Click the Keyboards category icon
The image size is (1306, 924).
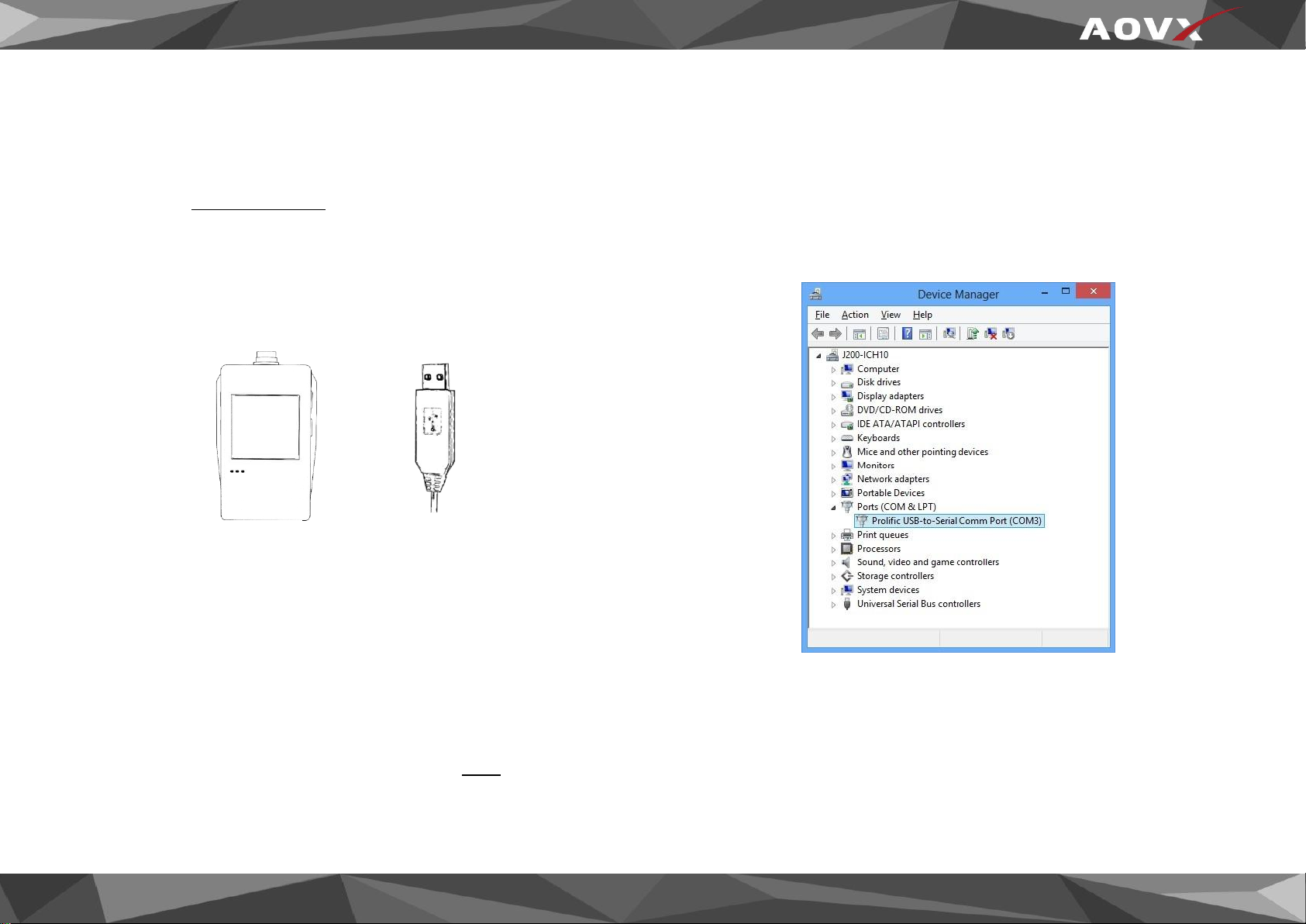[x=847, y=438]
